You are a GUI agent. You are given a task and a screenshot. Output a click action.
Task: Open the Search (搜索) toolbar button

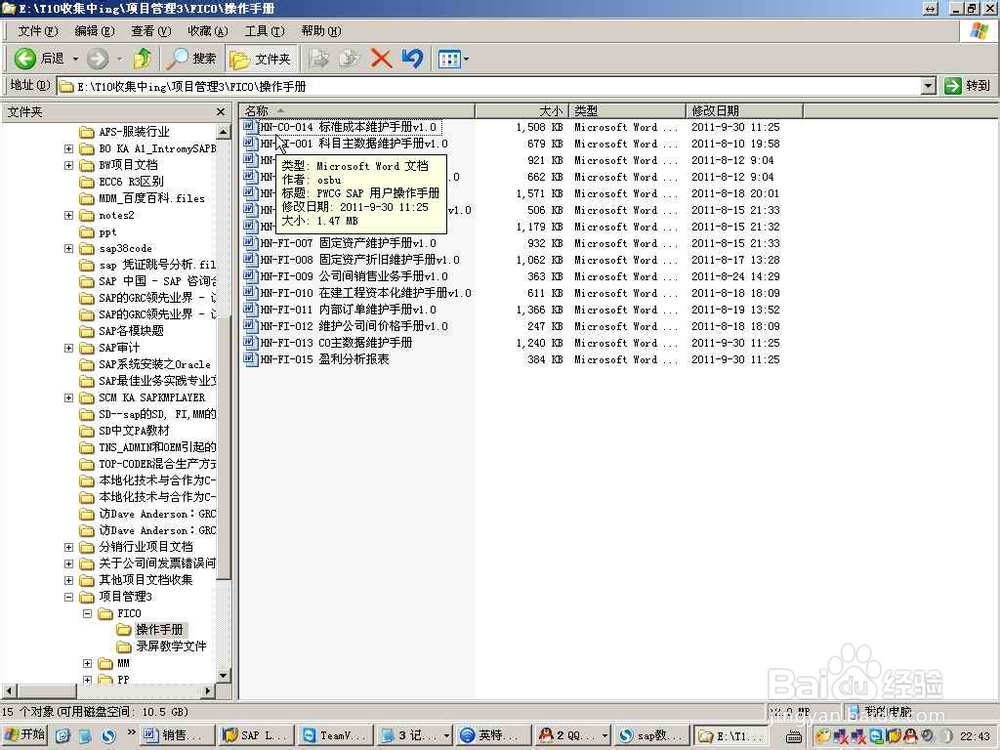pyautogui.click(x=191, y=59)
